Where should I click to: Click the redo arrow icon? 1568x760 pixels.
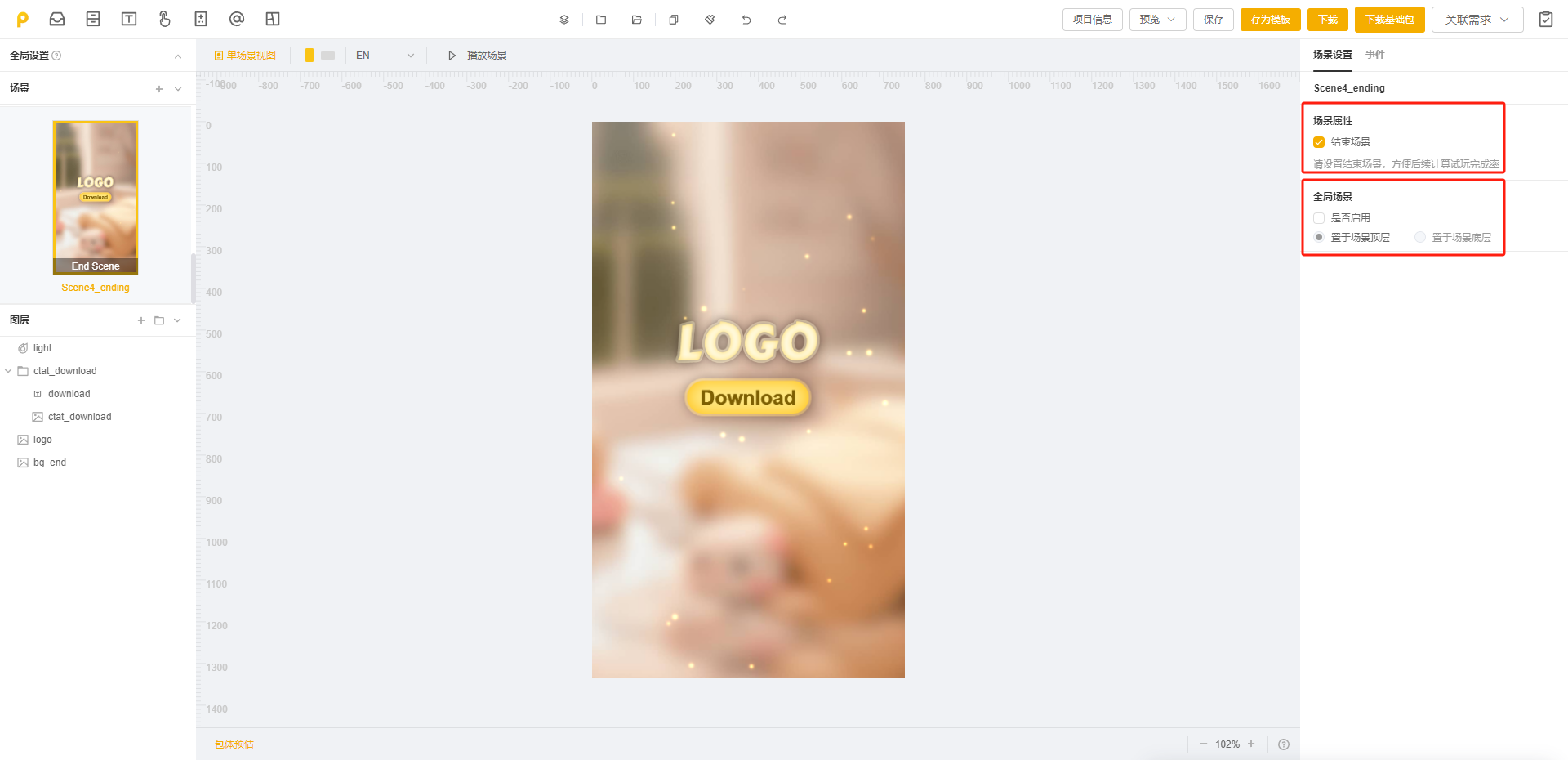(782, 20)
